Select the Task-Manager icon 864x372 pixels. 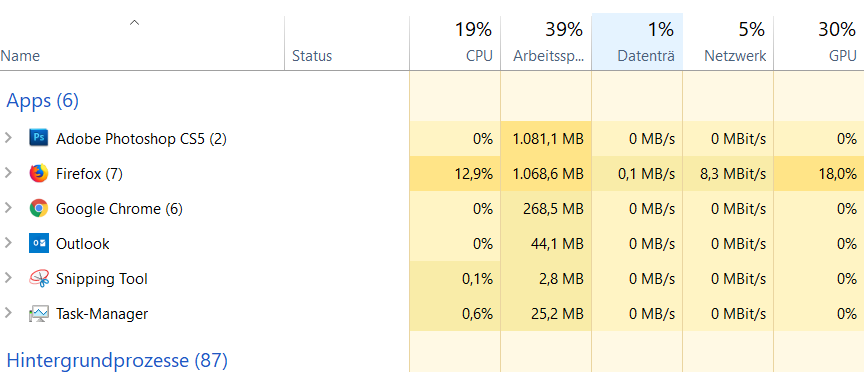39,314
